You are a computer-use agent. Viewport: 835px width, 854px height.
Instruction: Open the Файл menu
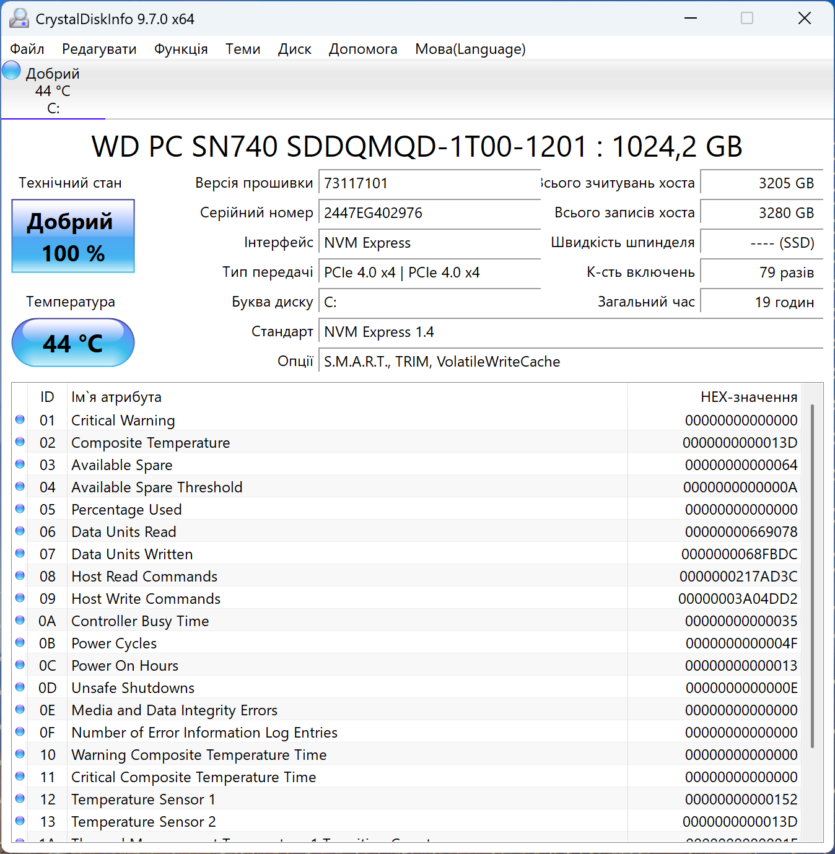click(27, 49)
